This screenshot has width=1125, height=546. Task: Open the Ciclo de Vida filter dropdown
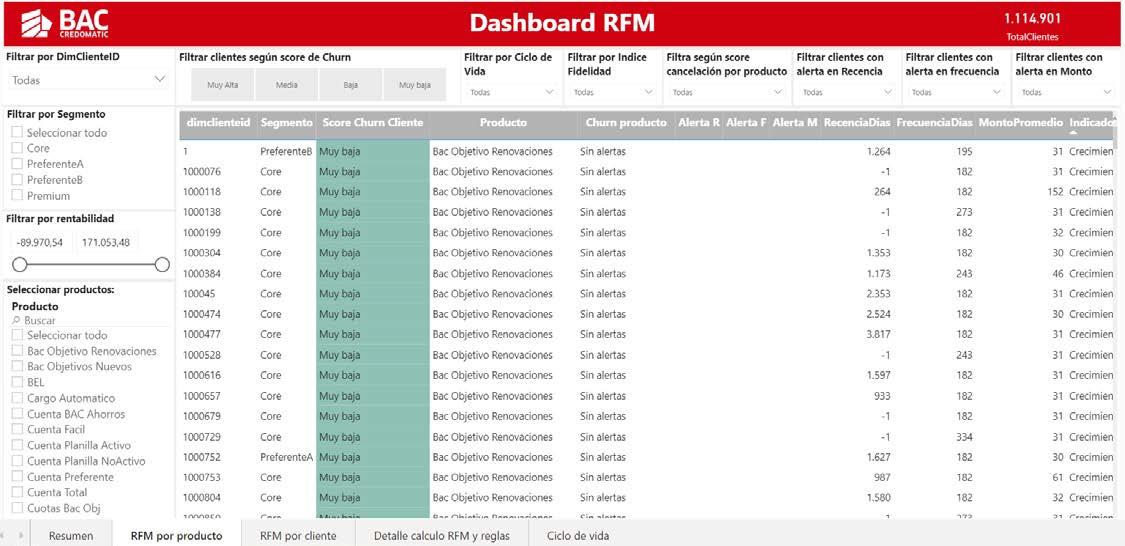(512, 92)
